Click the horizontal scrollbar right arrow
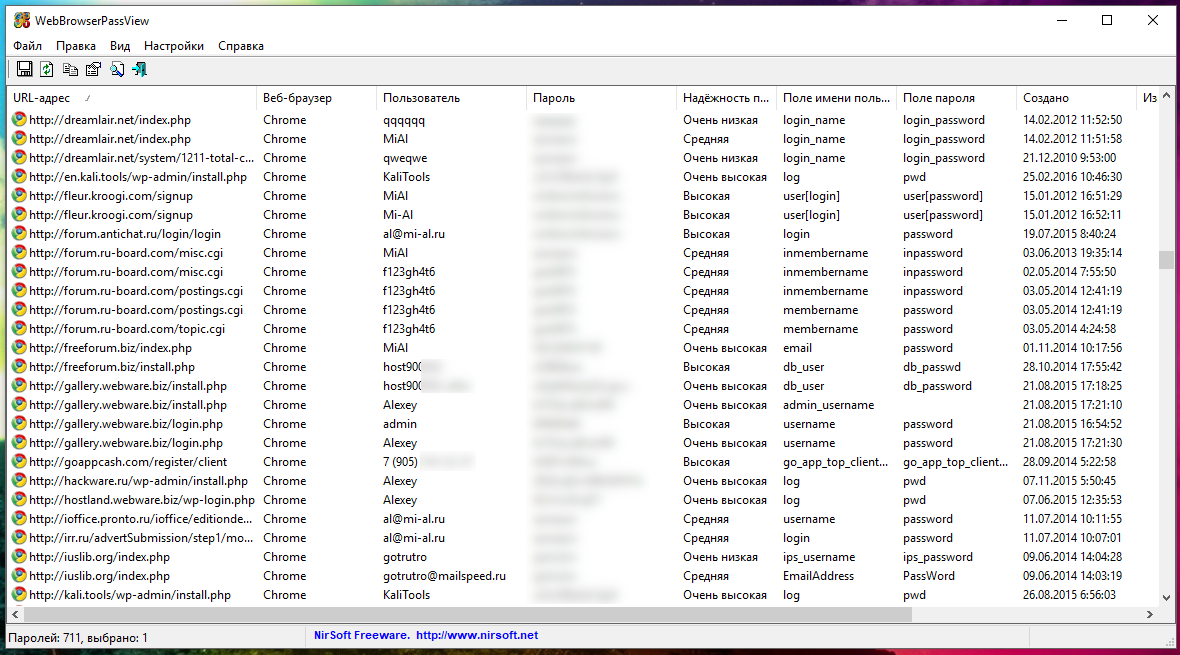Viewport: 1180px width, 655px height. pos(1151,615)
